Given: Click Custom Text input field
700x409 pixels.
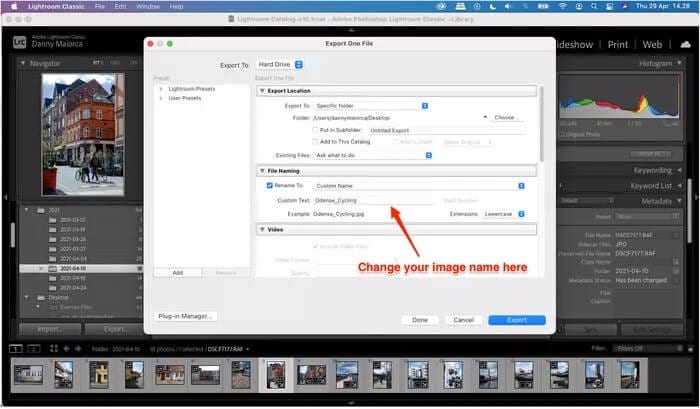Looking at the screenshot, I should 373,200.
